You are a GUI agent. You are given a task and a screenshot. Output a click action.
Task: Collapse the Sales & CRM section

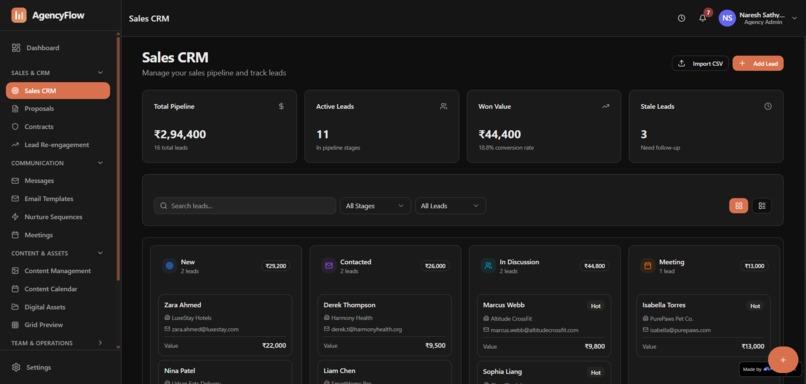(100, 73)
